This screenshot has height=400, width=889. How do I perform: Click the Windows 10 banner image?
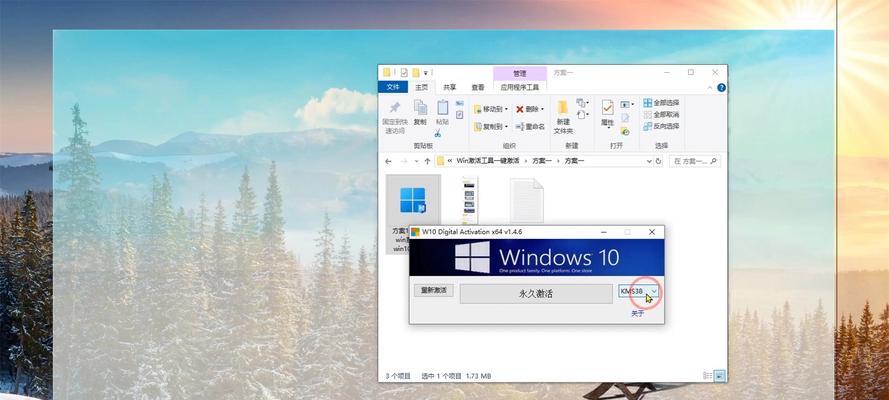point(536,257)
